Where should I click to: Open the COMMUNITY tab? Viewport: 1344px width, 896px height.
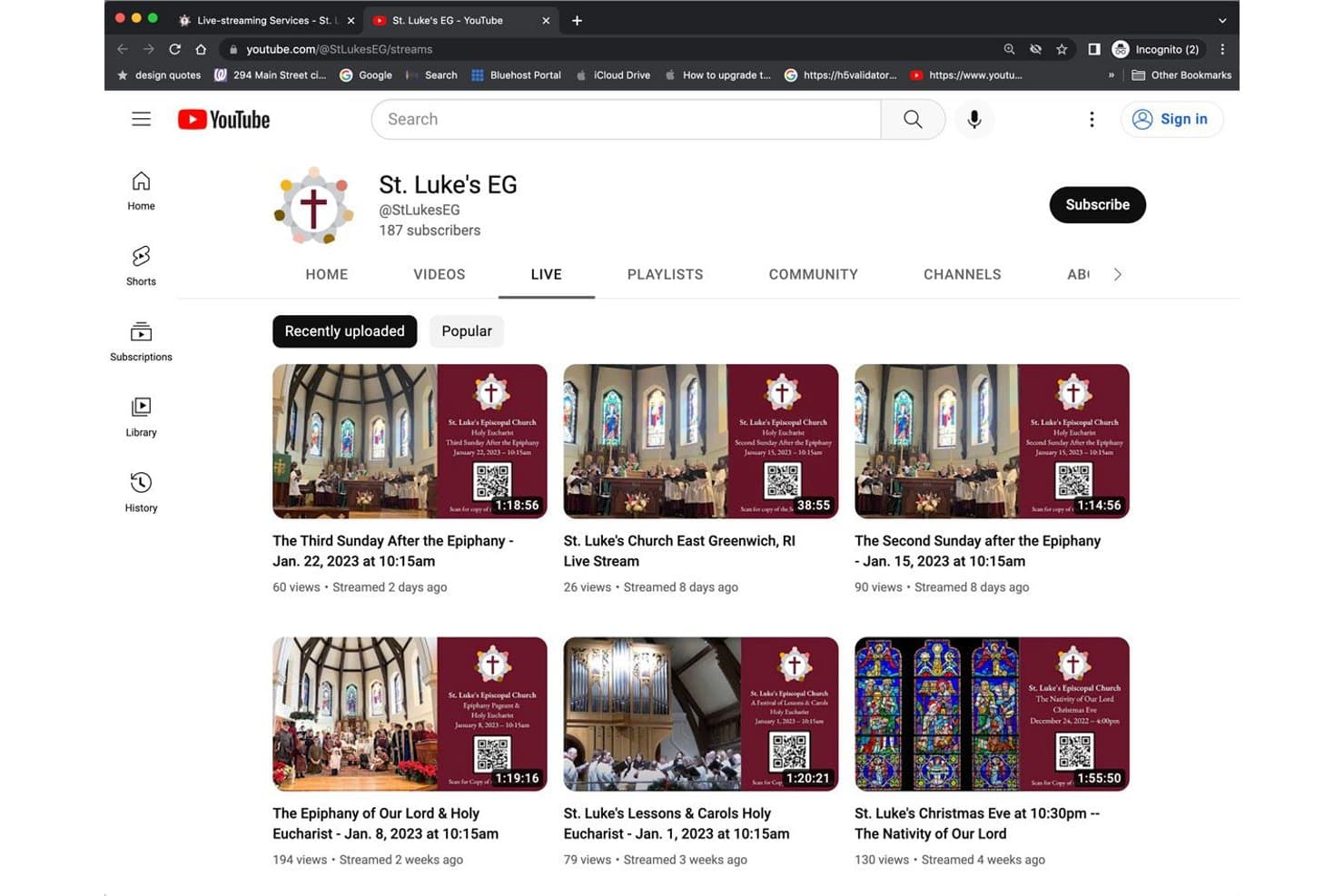click(814, 274)
